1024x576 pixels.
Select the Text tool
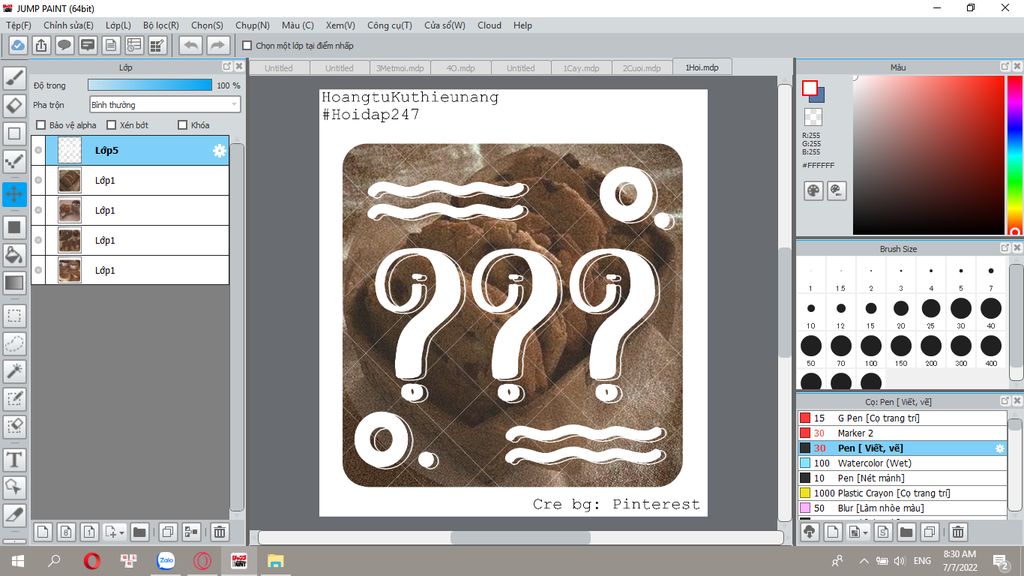tap(14, 460)
